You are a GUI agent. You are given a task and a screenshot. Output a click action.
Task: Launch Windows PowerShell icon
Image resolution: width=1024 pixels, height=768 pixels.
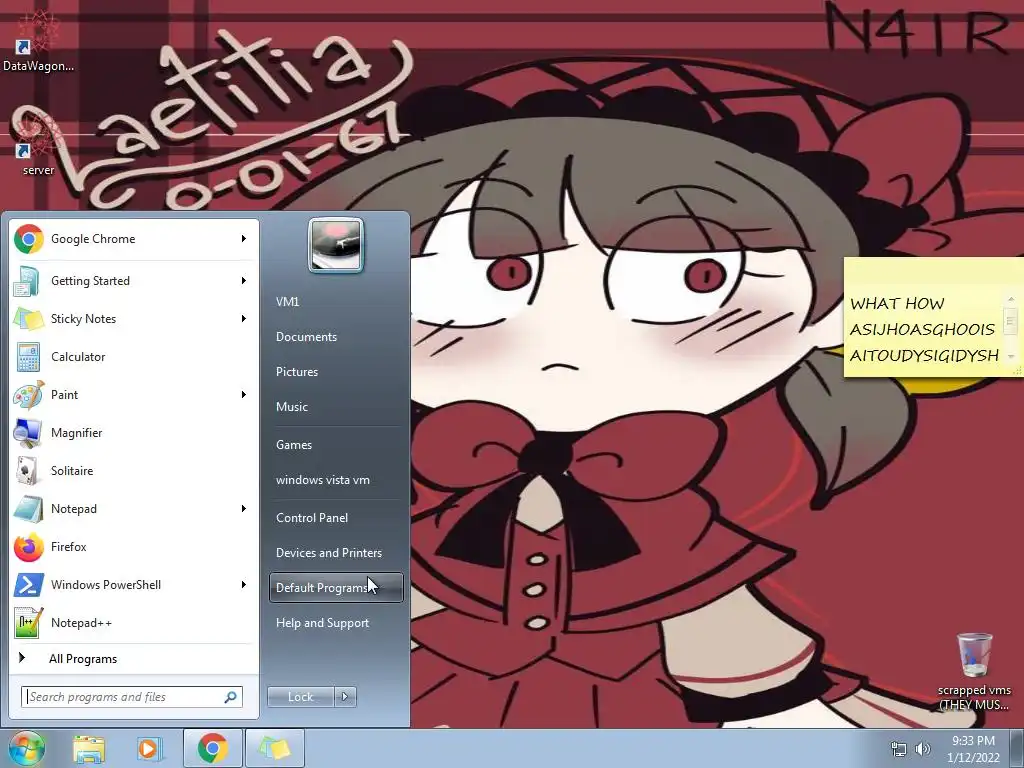coord(29,584)
